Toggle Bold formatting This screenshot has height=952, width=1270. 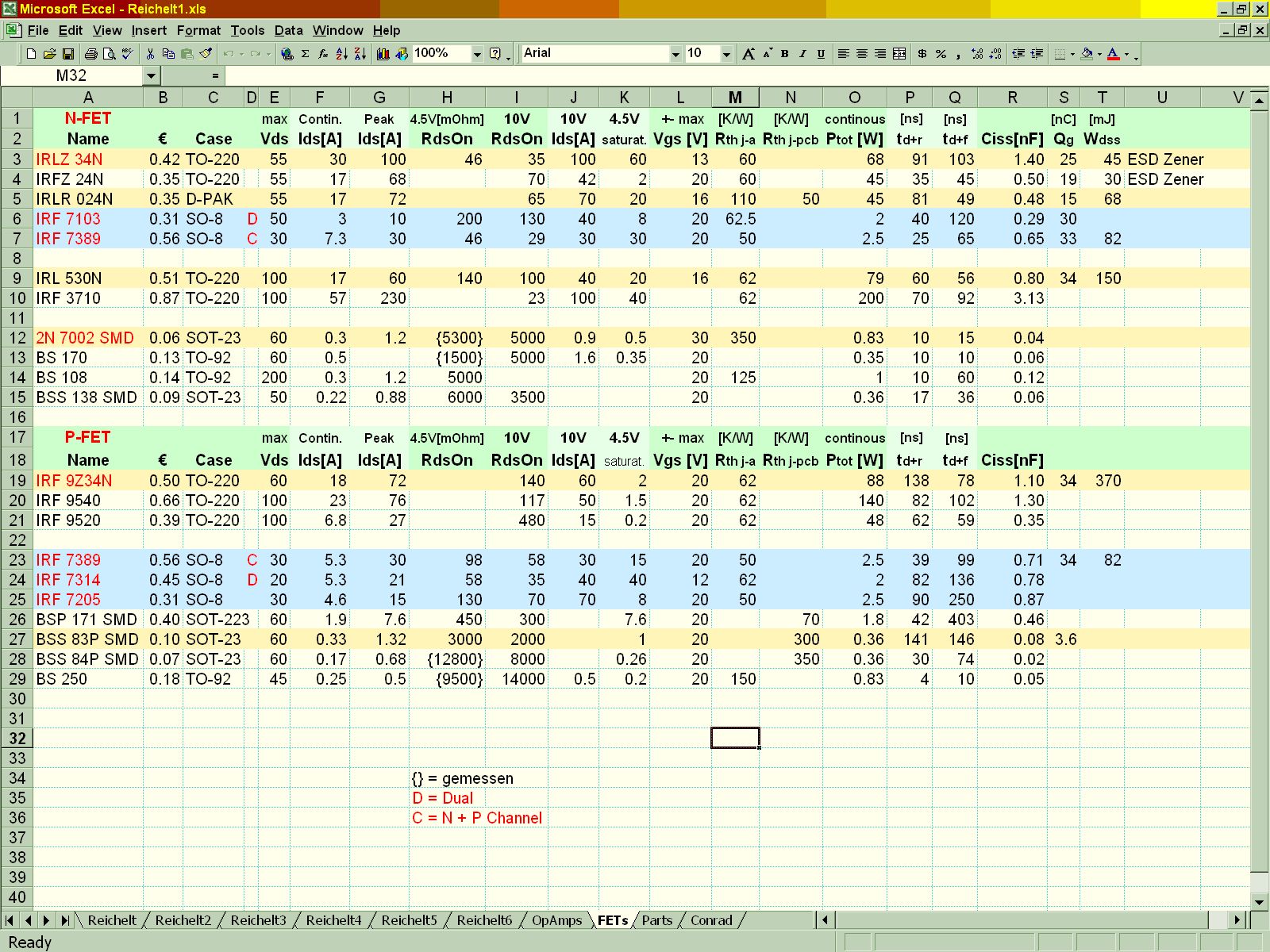(x=785, y=54)
